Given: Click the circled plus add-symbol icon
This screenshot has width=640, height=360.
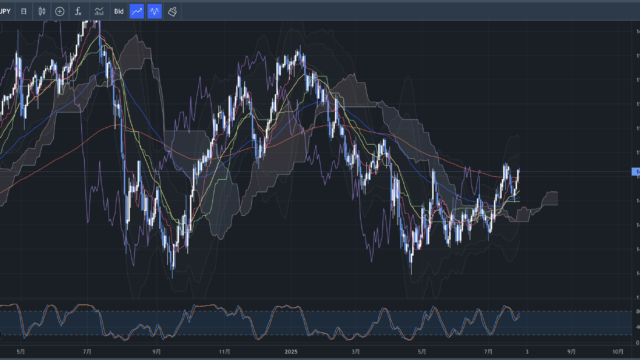Looking at the screenshot, I should tap(60, 11).
